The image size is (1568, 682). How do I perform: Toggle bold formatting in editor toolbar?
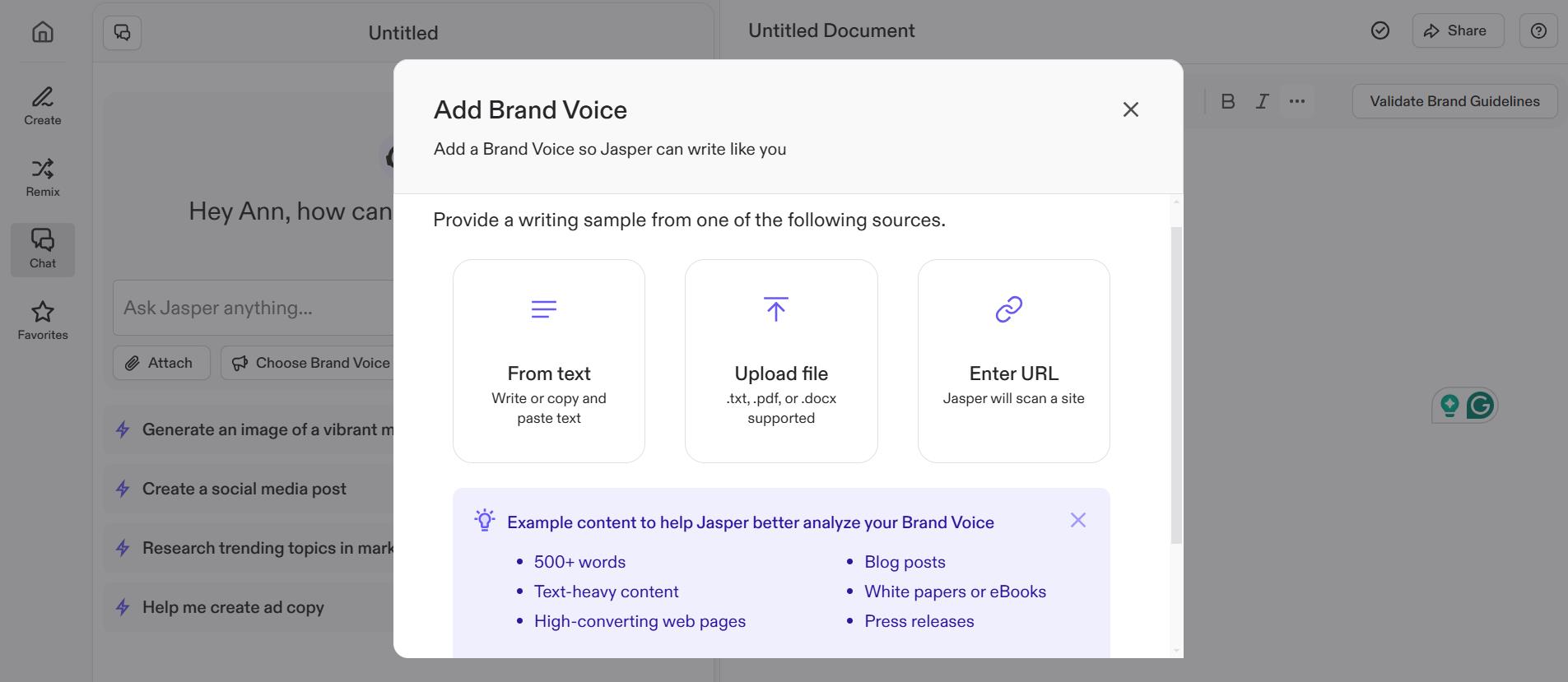click(1227, 101)
